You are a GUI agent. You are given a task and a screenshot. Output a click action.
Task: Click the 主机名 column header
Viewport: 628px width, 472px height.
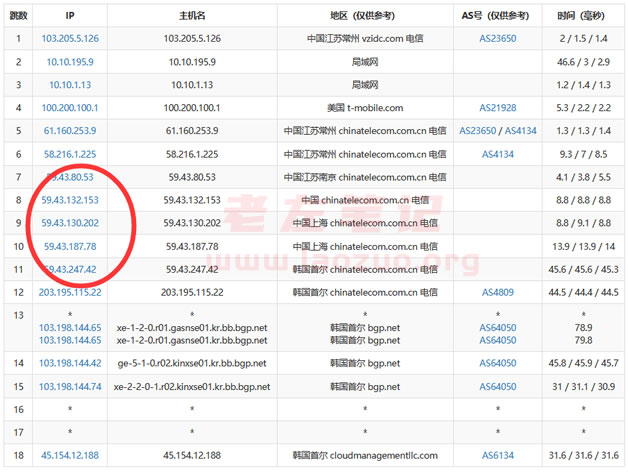click(x=192, y=16)
